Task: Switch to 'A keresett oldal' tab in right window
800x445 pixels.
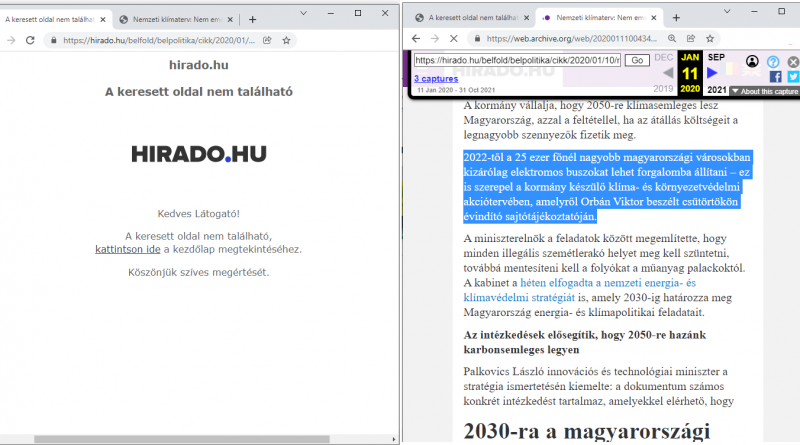Action: tap(473, 17)
